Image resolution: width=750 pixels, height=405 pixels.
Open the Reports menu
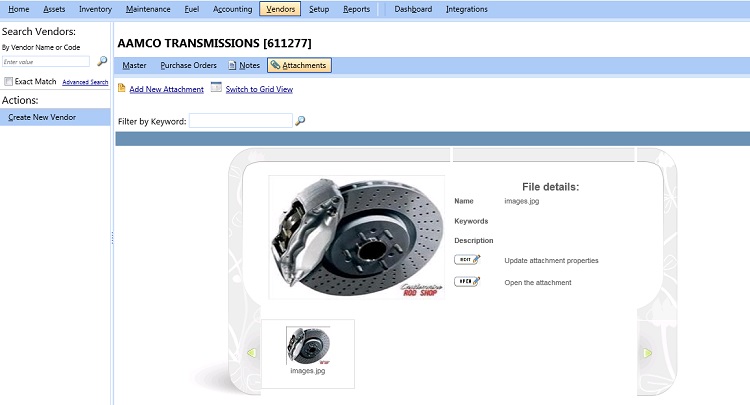(356, 9)
